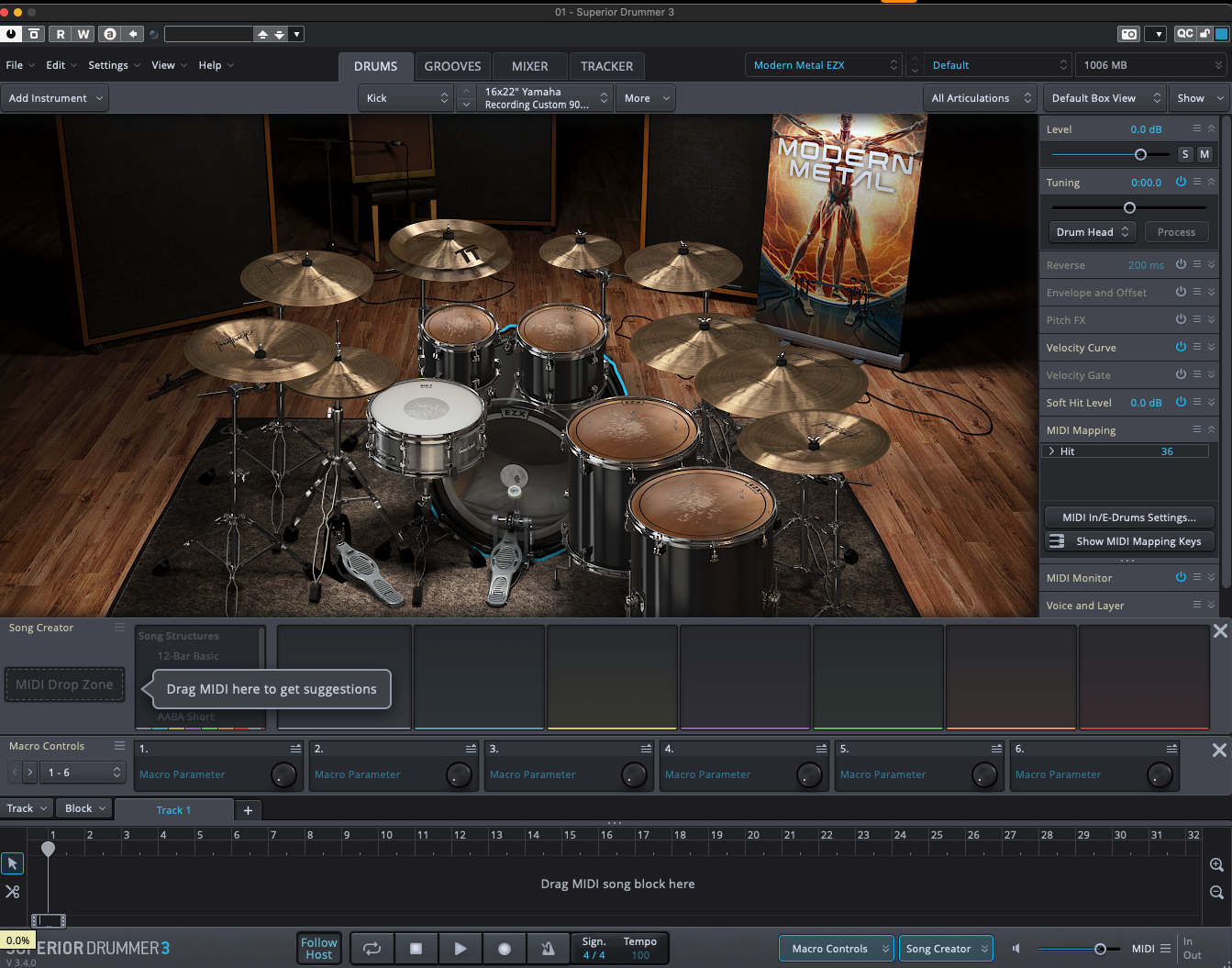Click the record icon in the transport
This screenshot has width=1232, height=968.
pyautogui.click(x=504, y=949)
